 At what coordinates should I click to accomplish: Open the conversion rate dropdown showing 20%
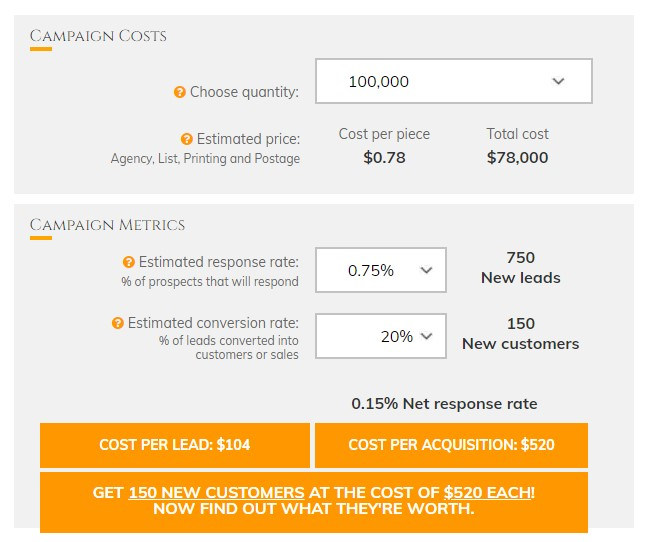point(381,336)
